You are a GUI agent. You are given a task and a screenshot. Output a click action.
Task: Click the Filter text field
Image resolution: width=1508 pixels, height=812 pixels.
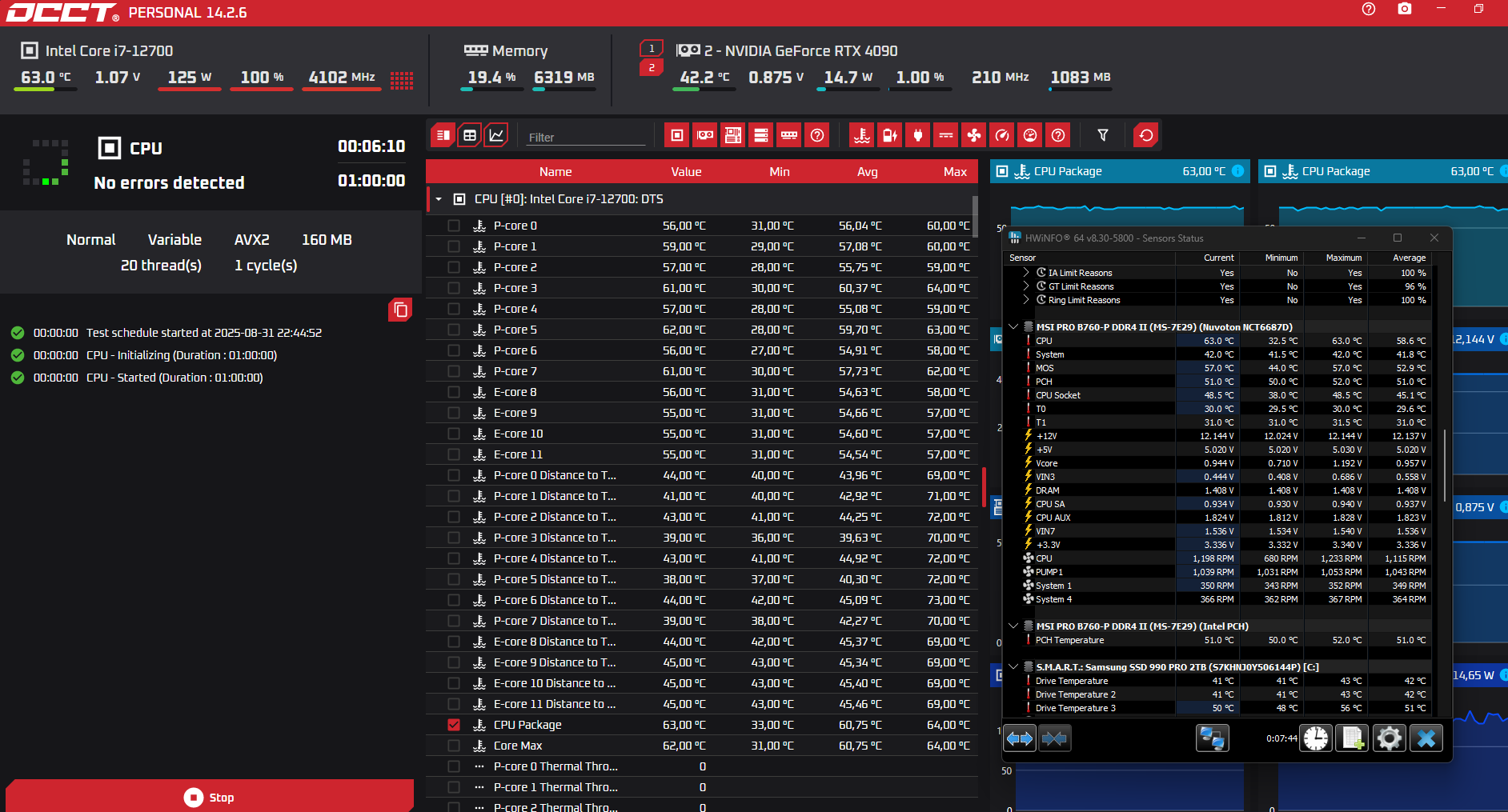[x=587, y=138]
